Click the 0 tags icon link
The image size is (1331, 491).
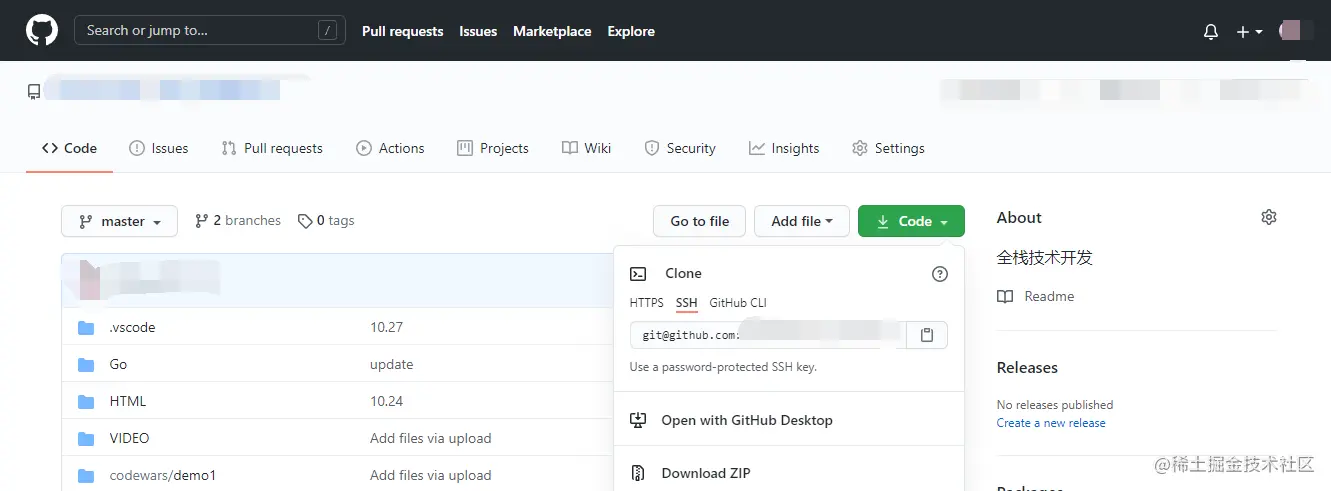(x=326, y=221)
